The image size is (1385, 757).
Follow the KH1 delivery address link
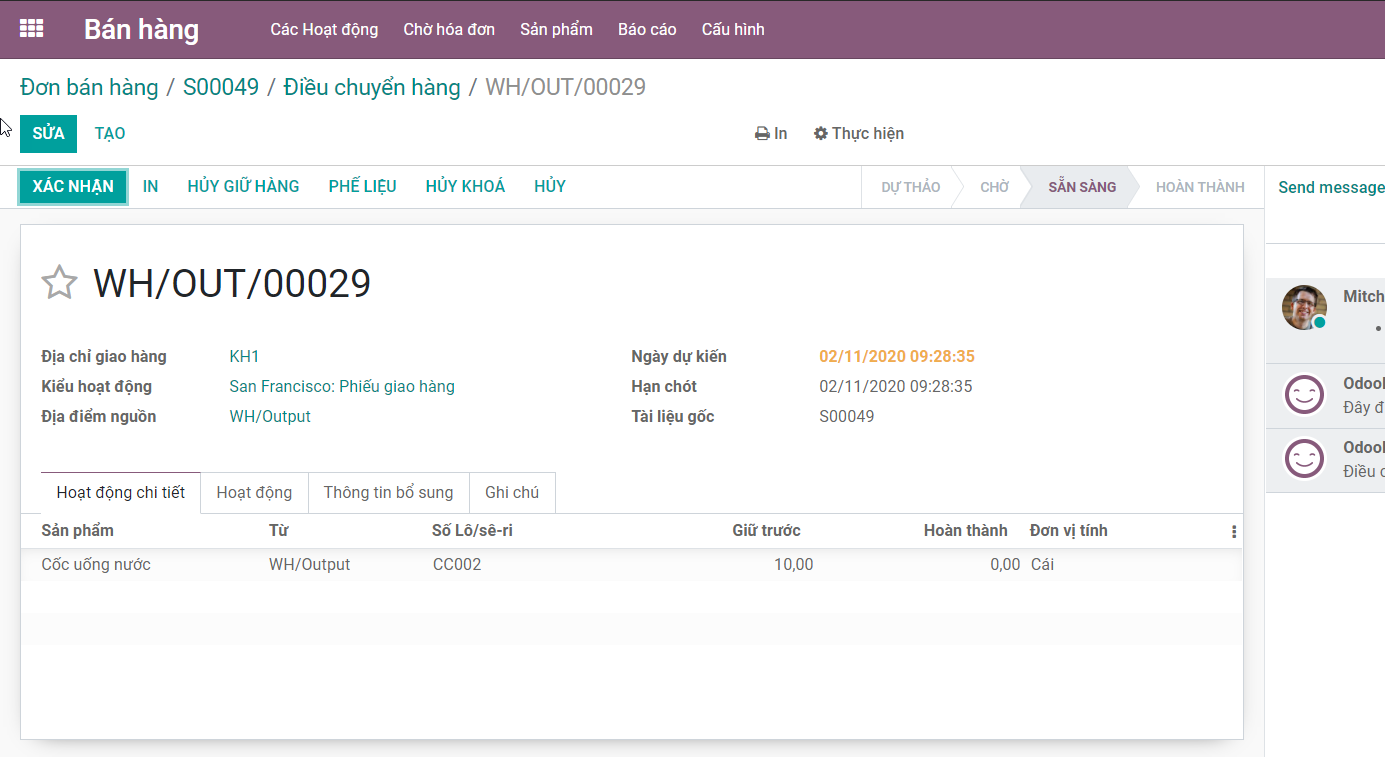coord(245,357)
